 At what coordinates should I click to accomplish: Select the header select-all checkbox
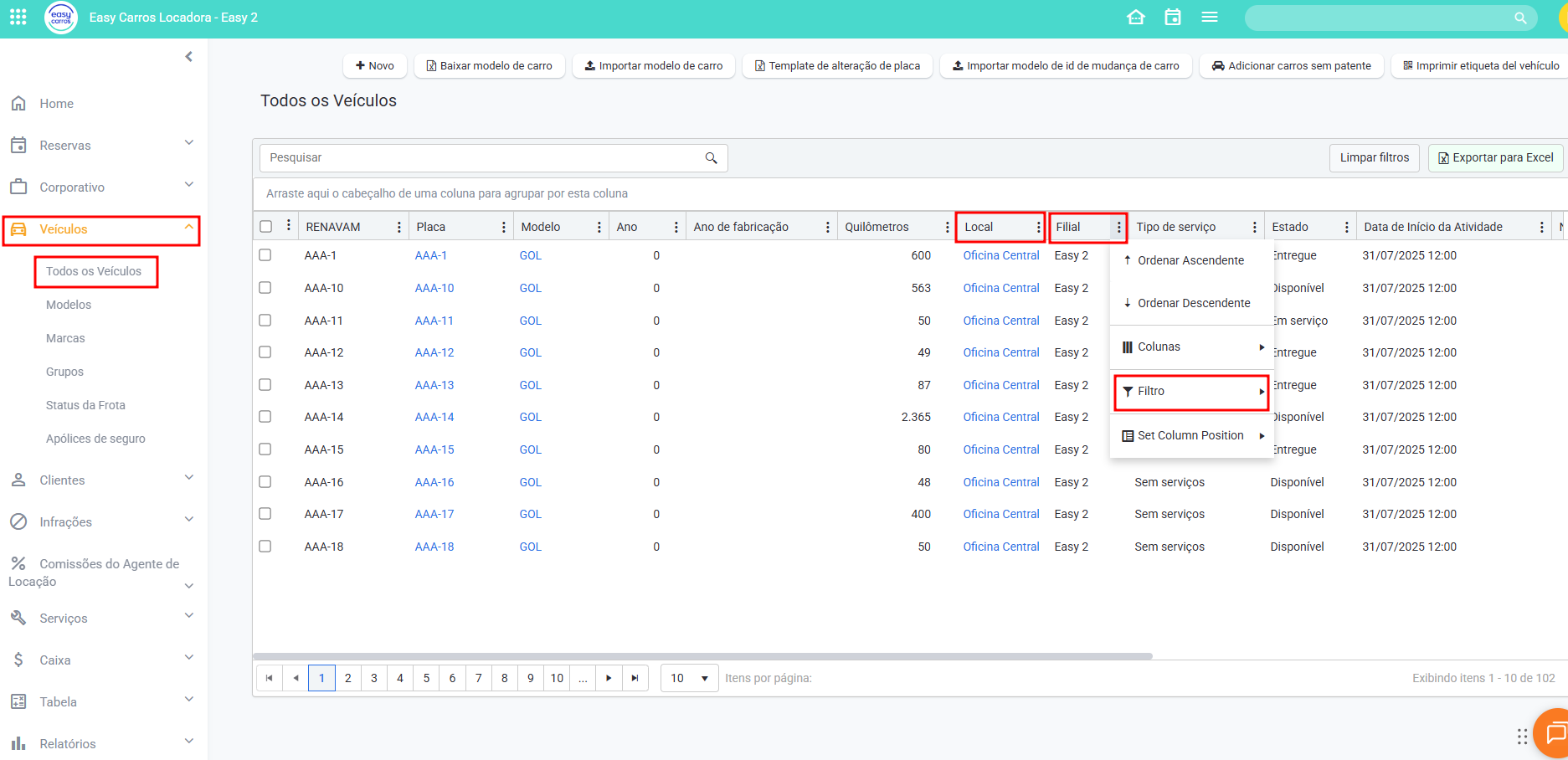point(266,227)
